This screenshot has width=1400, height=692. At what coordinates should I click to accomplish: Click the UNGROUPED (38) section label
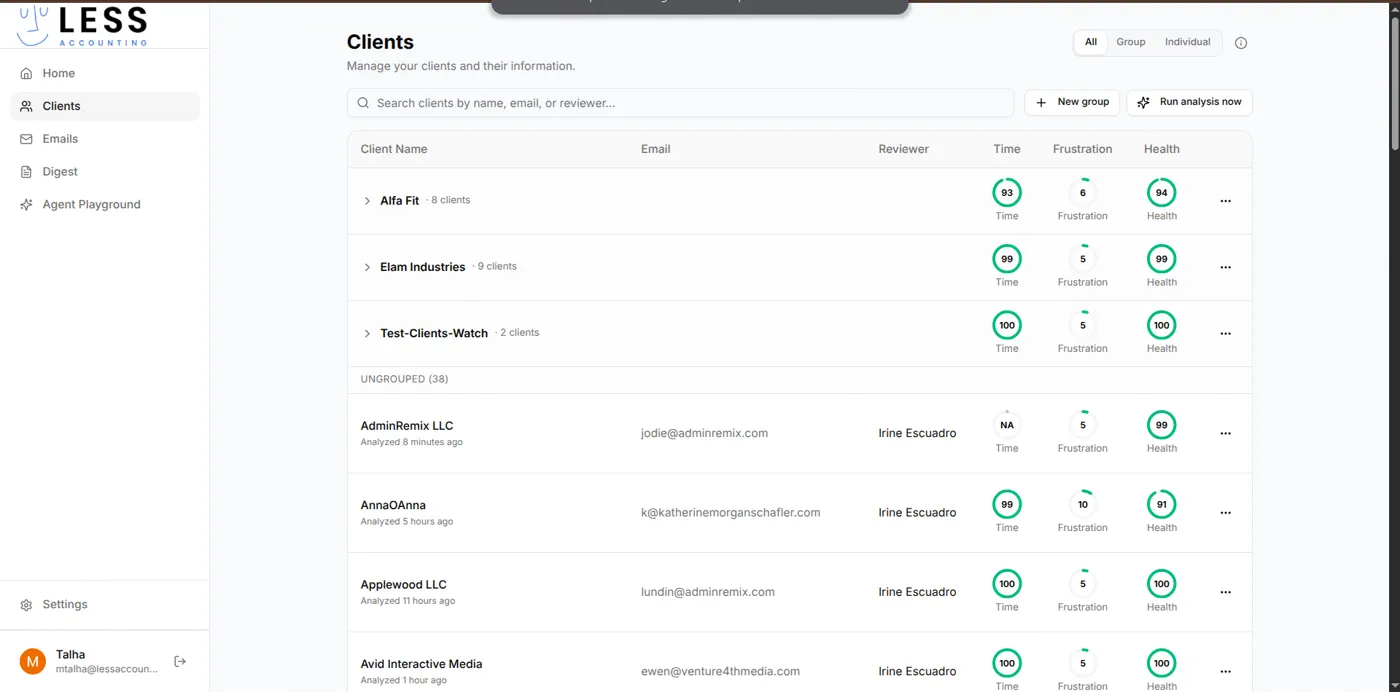tap(404, 379)
